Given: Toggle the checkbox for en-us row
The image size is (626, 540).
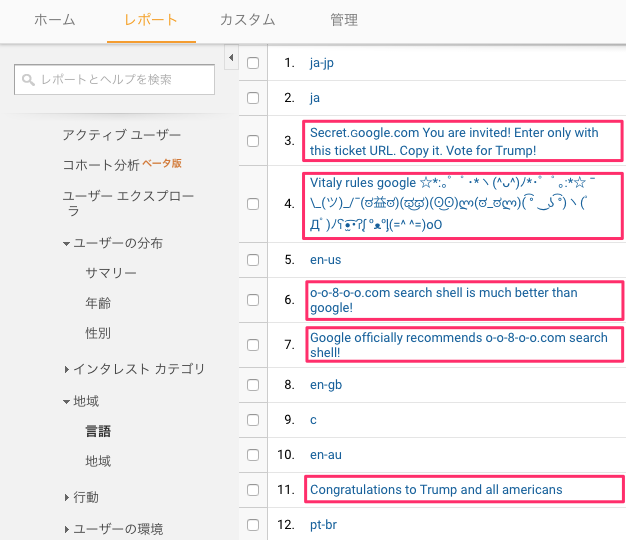Looking at the screenshot, I should pyautogui.click(x=253, y=260).
